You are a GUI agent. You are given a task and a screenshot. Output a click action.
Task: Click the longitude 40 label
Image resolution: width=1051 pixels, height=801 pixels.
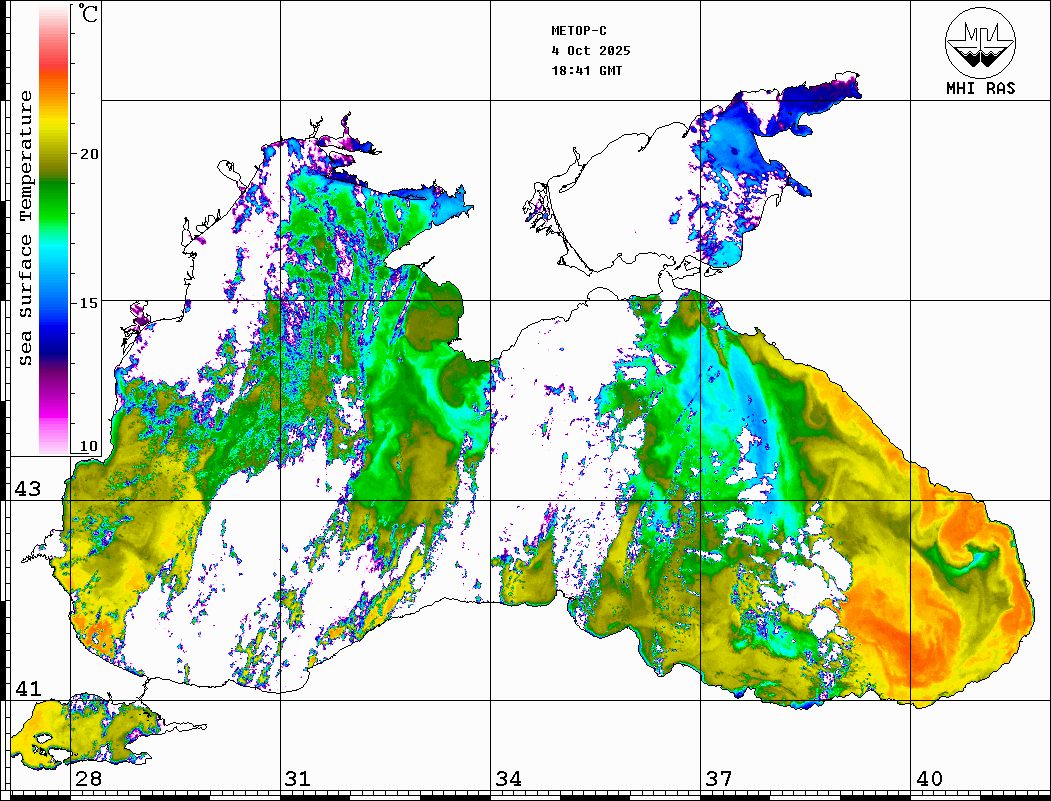(x=927, y=779)
